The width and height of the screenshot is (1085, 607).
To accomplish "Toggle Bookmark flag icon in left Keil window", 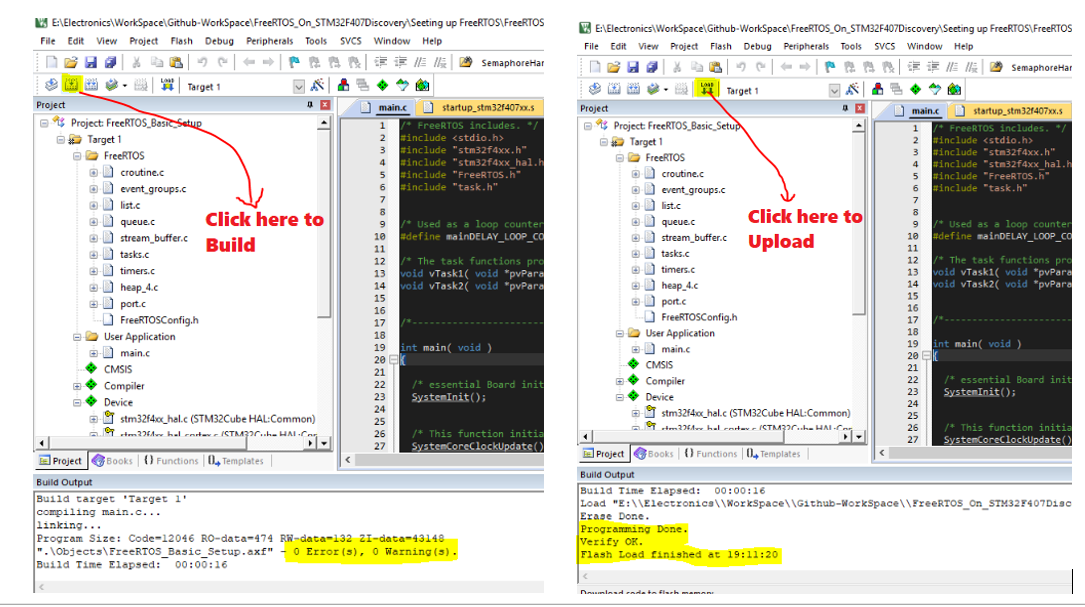I will click(x=294, y=62).
